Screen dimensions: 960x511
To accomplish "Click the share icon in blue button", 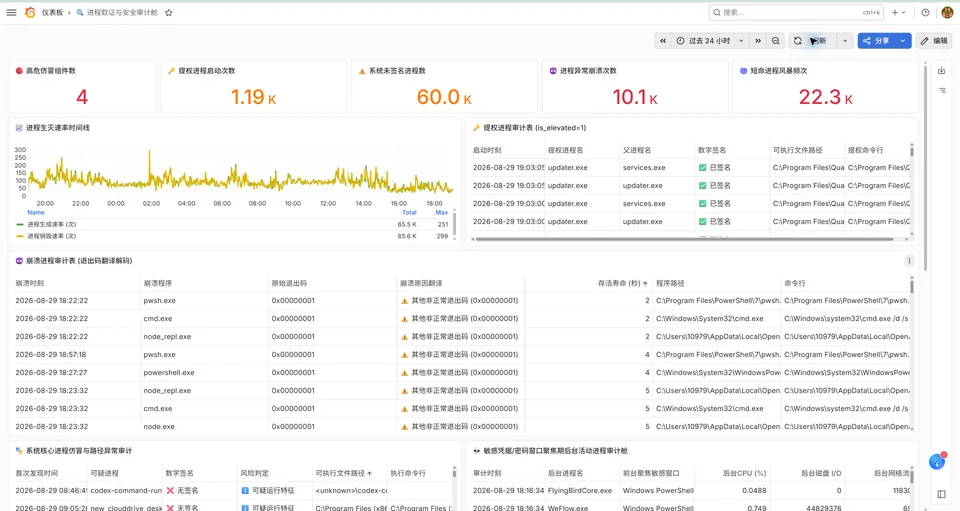I will (866, 41).
